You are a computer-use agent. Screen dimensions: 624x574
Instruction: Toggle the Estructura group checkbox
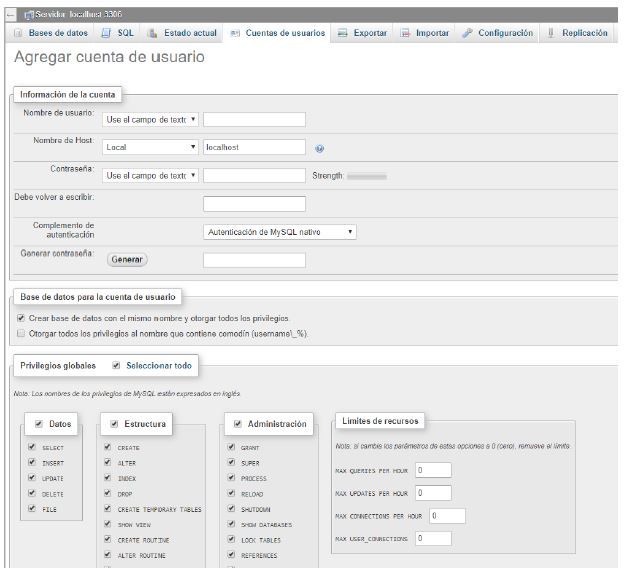click(114, 424)
